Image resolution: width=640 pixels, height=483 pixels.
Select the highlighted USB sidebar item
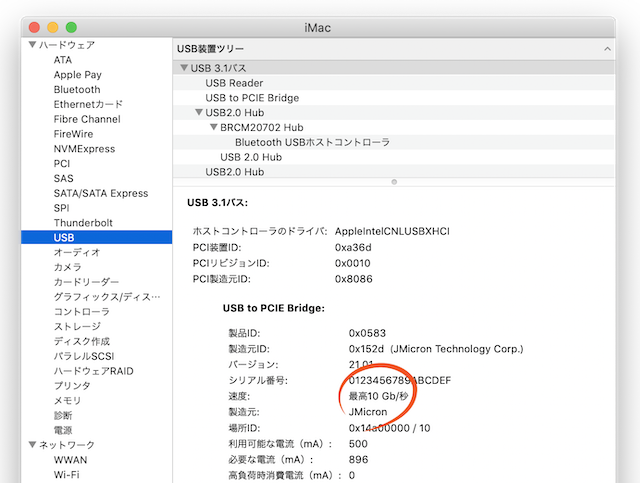pos(96,237)
